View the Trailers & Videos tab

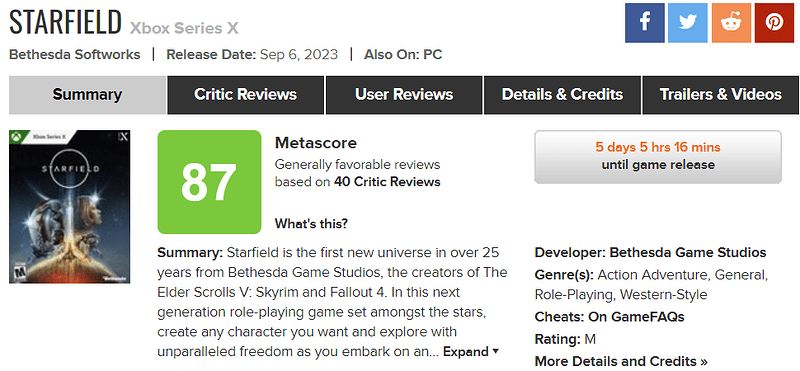[720, 95]
